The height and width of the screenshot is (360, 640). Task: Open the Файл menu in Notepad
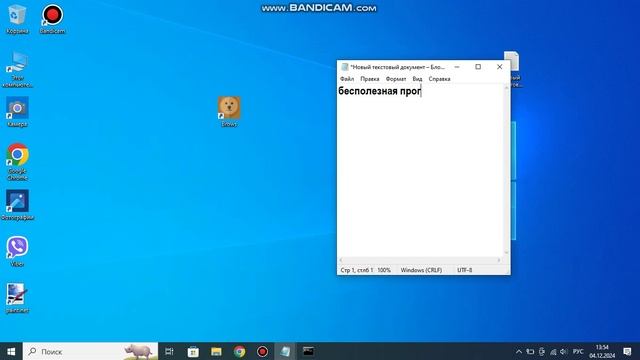click(347, 79)
